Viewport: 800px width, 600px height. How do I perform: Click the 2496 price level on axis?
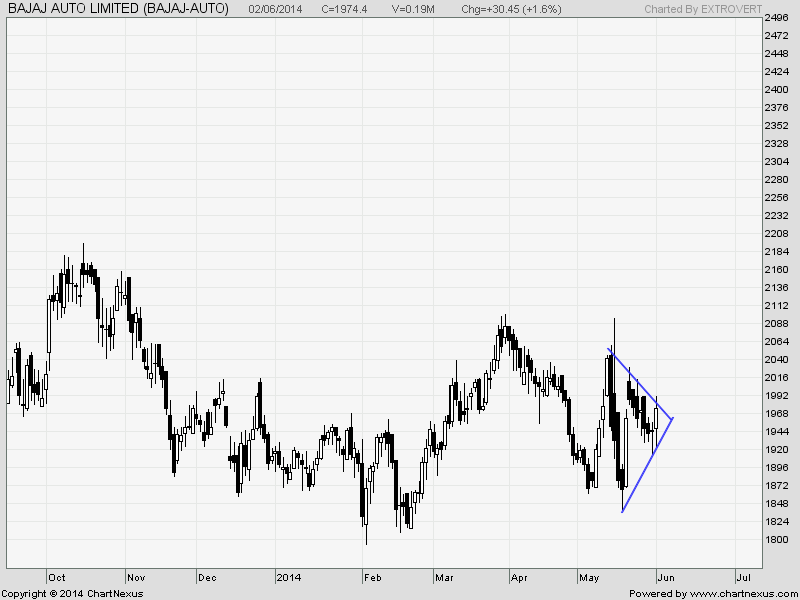pos(775,18)
